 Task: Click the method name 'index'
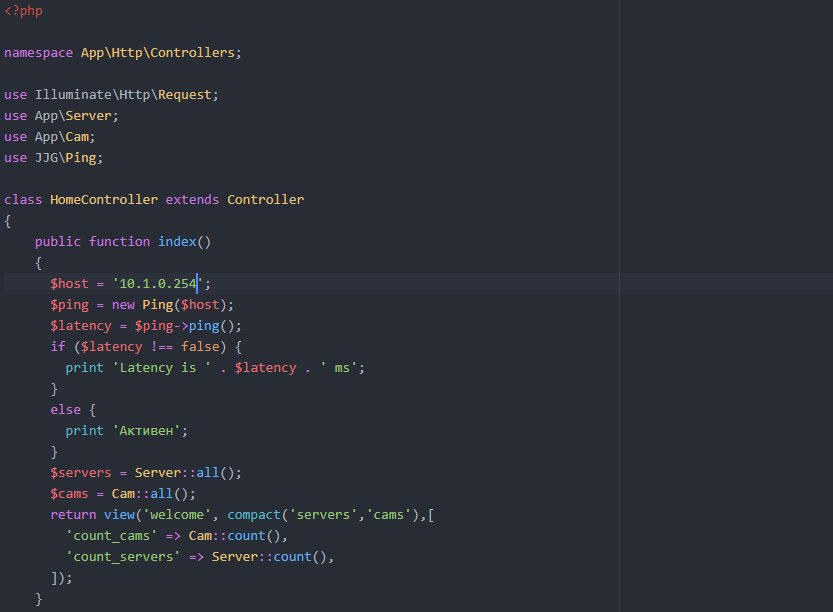[x=177, y=242]
